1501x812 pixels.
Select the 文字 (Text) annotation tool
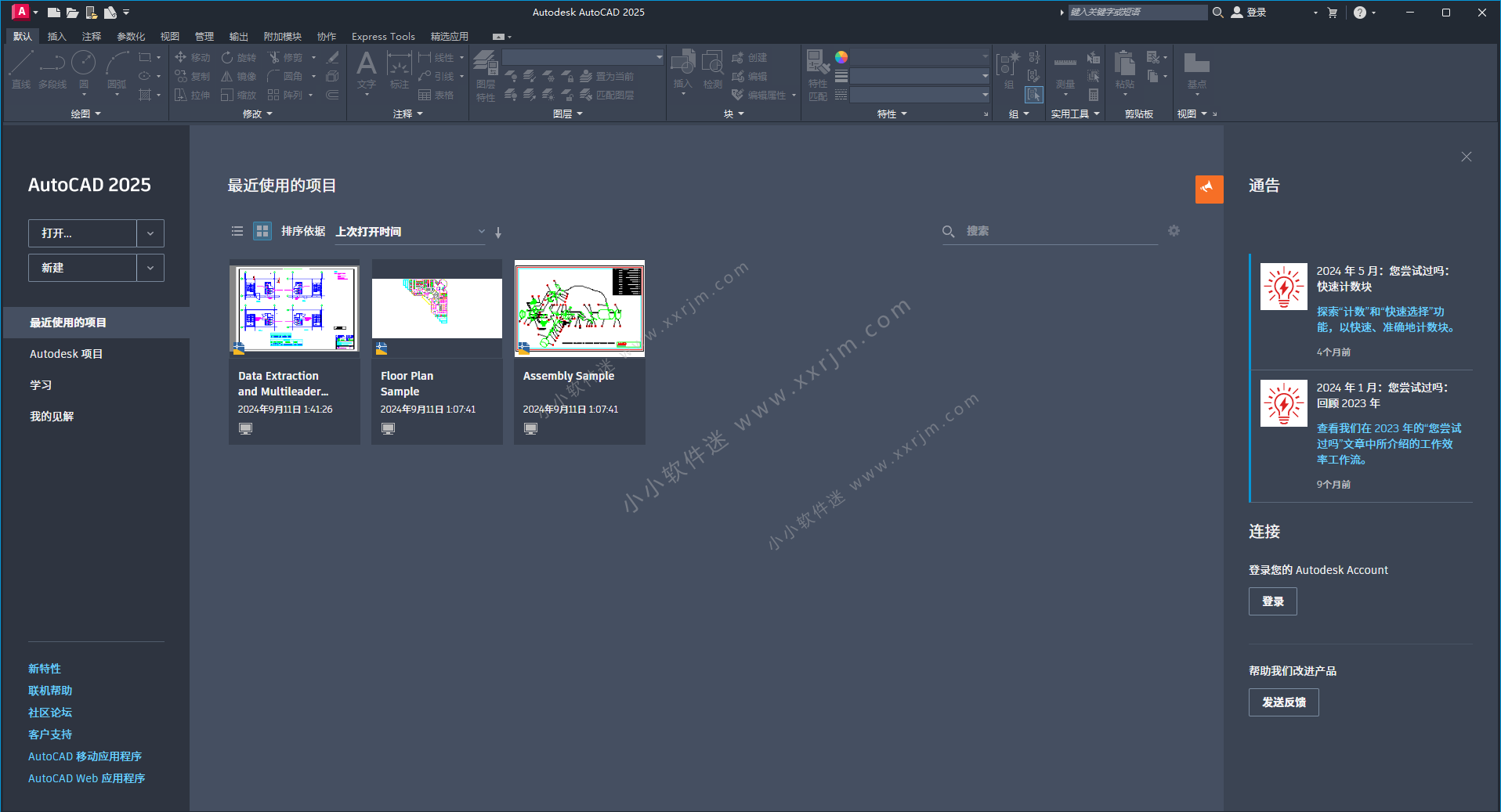point(366,70)
